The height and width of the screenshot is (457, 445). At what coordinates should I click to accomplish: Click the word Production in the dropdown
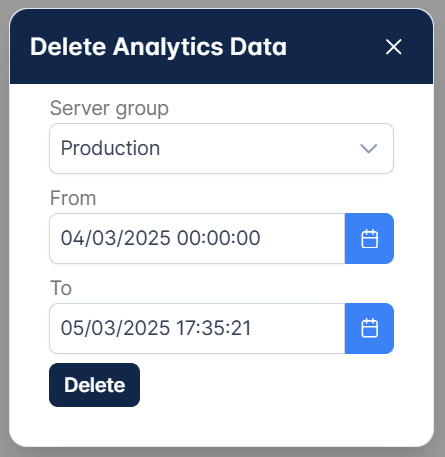tap(110, 148)
